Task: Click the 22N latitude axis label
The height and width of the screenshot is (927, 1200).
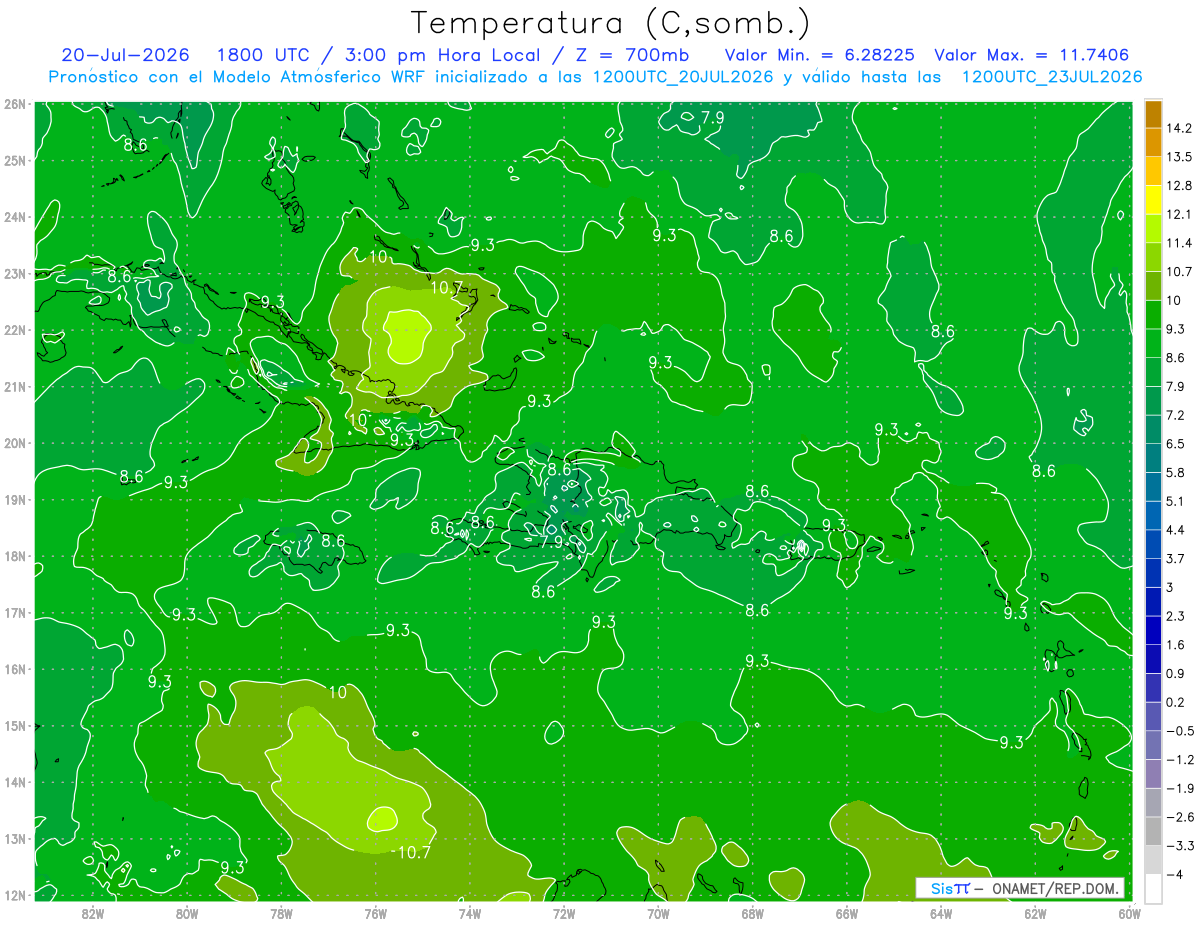Action: click(x=14, y=330)
